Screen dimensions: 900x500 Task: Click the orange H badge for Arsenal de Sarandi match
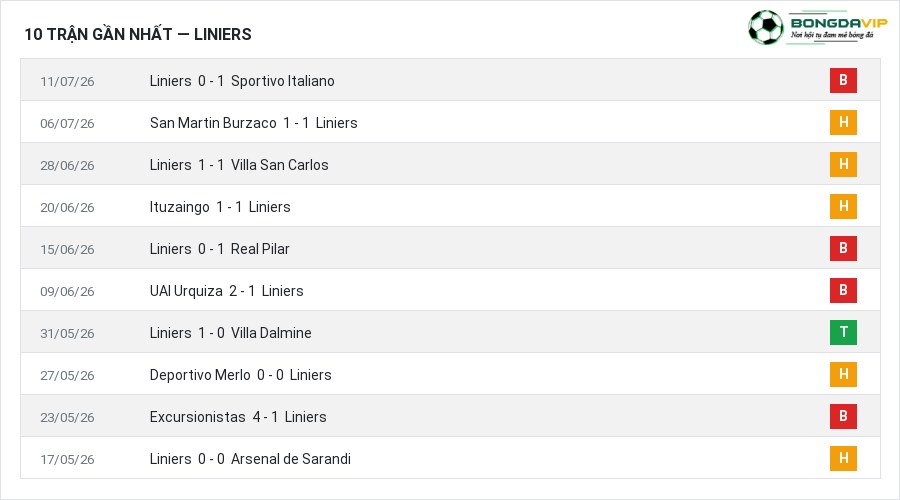(843, 458)
